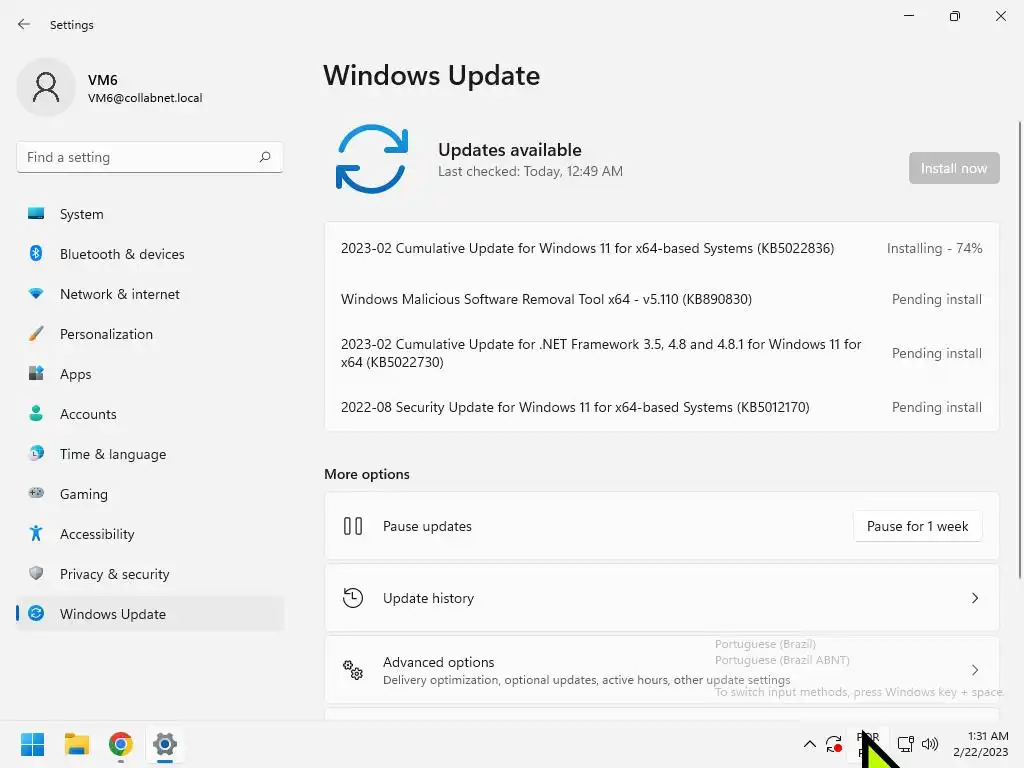Click the KB5022836 cumulative update entry
This screenshot has width=1024, height=768.
pos(662,248)
